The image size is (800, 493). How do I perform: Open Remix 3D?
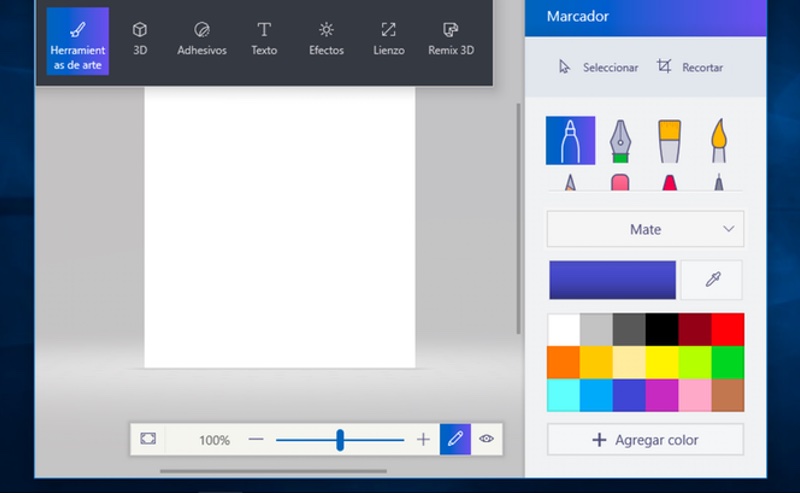point(451,39)
